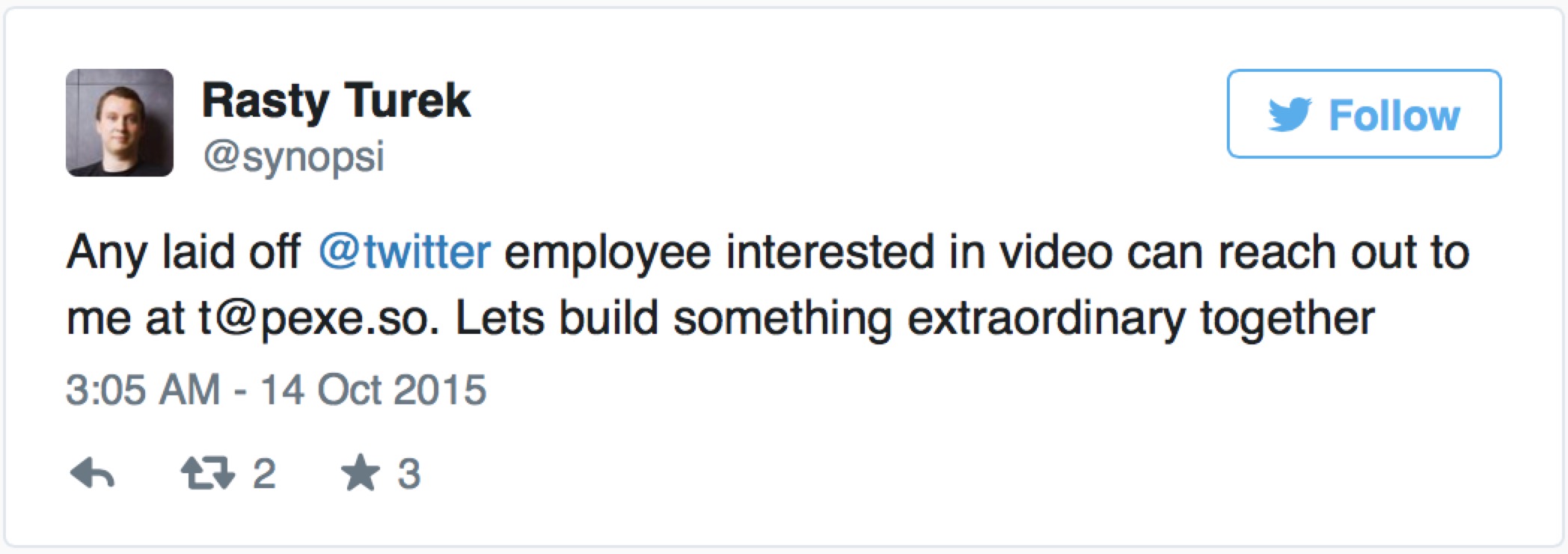Click the word "employee" in the tweet
Image resolution: width=1568 pixels, height=554 pixels.
pos(607,252)
